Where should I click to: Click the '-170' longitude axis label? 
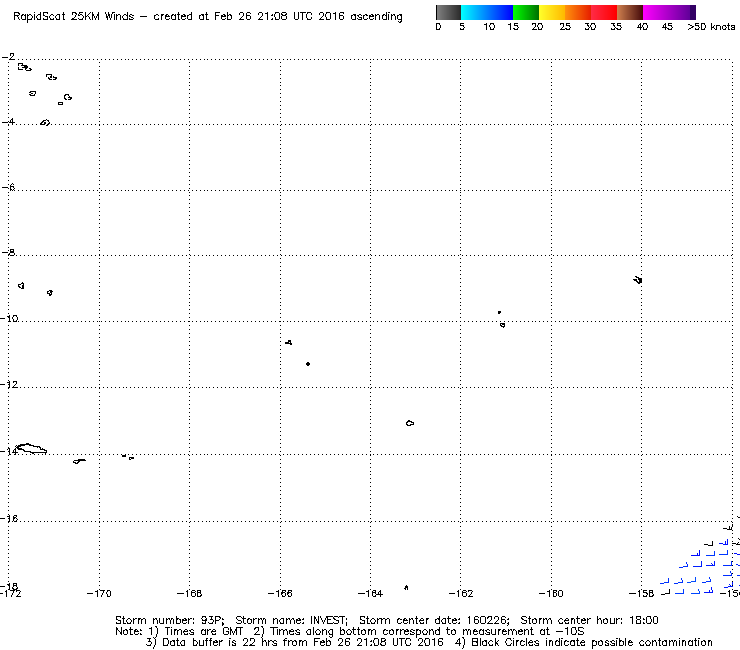(x=99, y=593)
